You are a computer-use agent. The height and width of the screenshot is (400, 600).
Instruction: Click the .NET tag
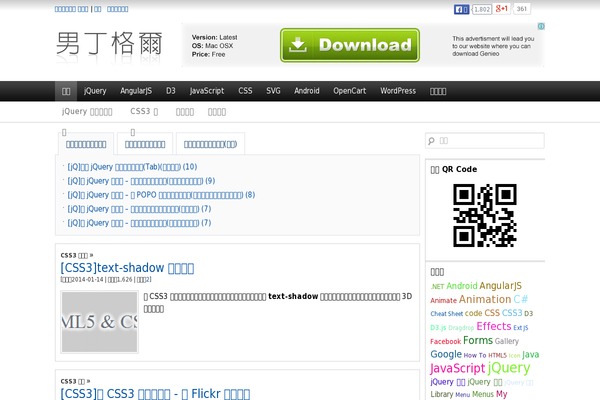point(437,287)
